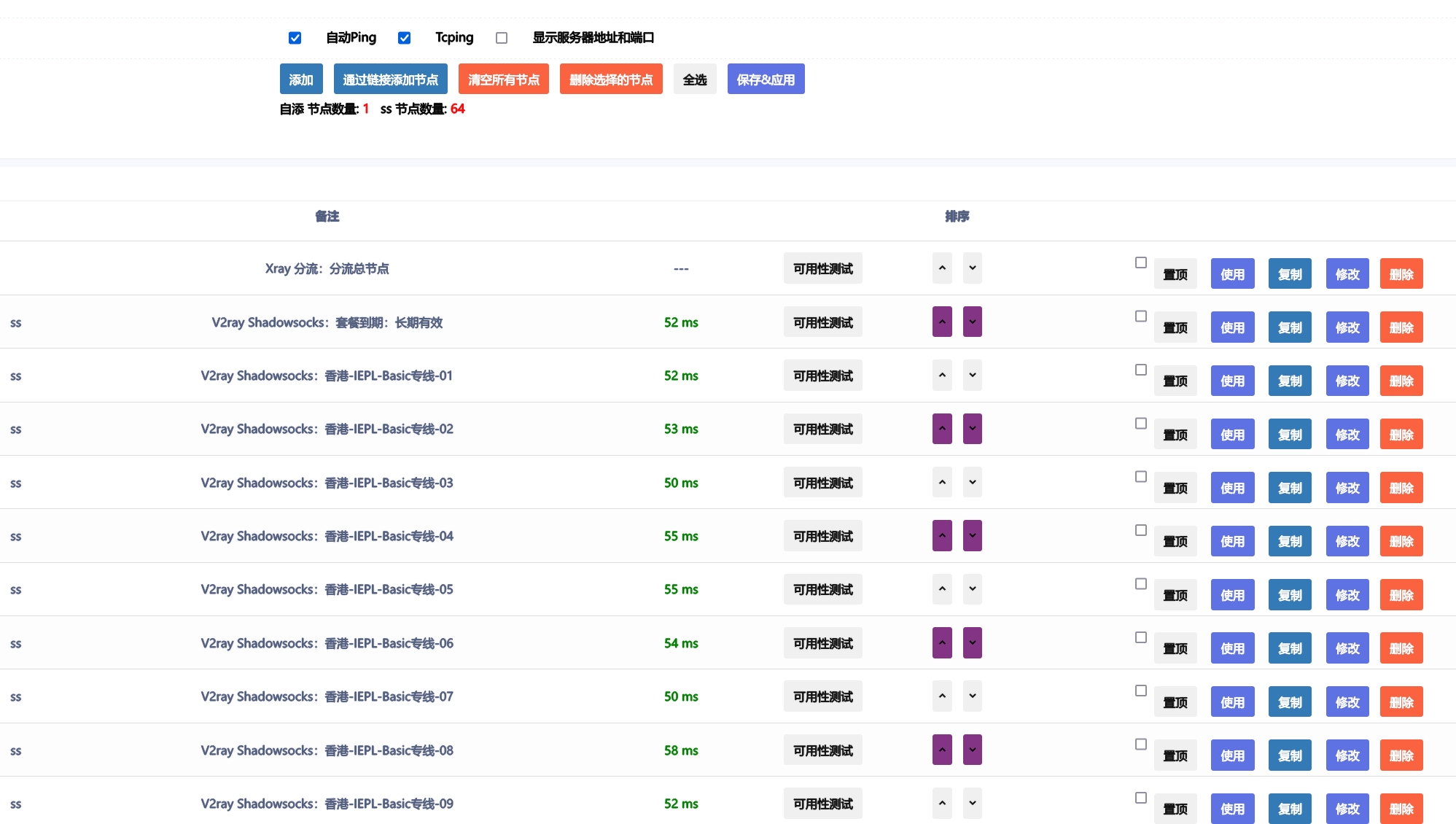Move 香港-IEPL-Basic专线-02 up
The image size is (1456, 824).
click(942, 429)
